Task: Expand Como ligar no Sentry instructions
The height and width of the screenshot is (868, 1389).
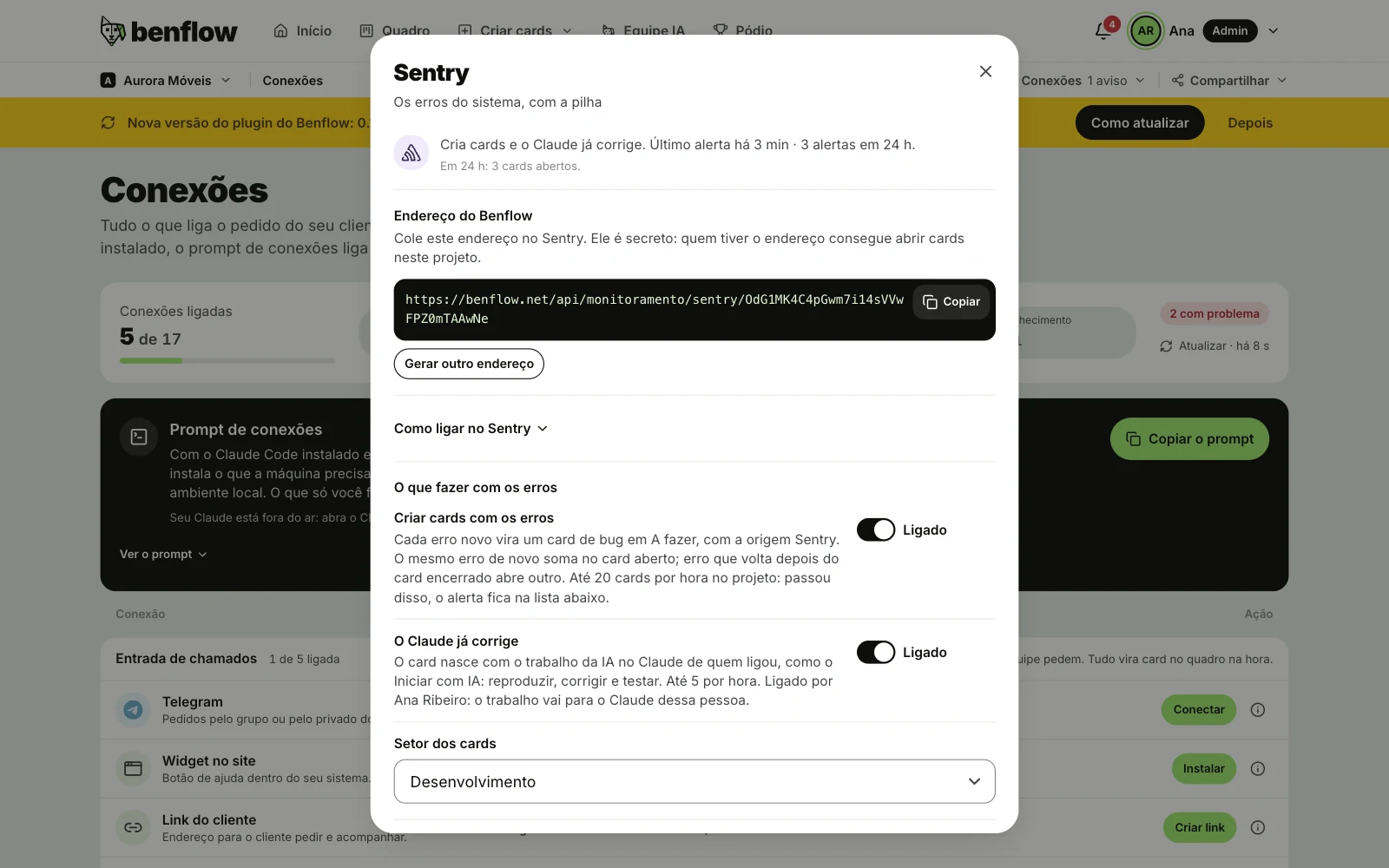Action: [x=471, y=429]
